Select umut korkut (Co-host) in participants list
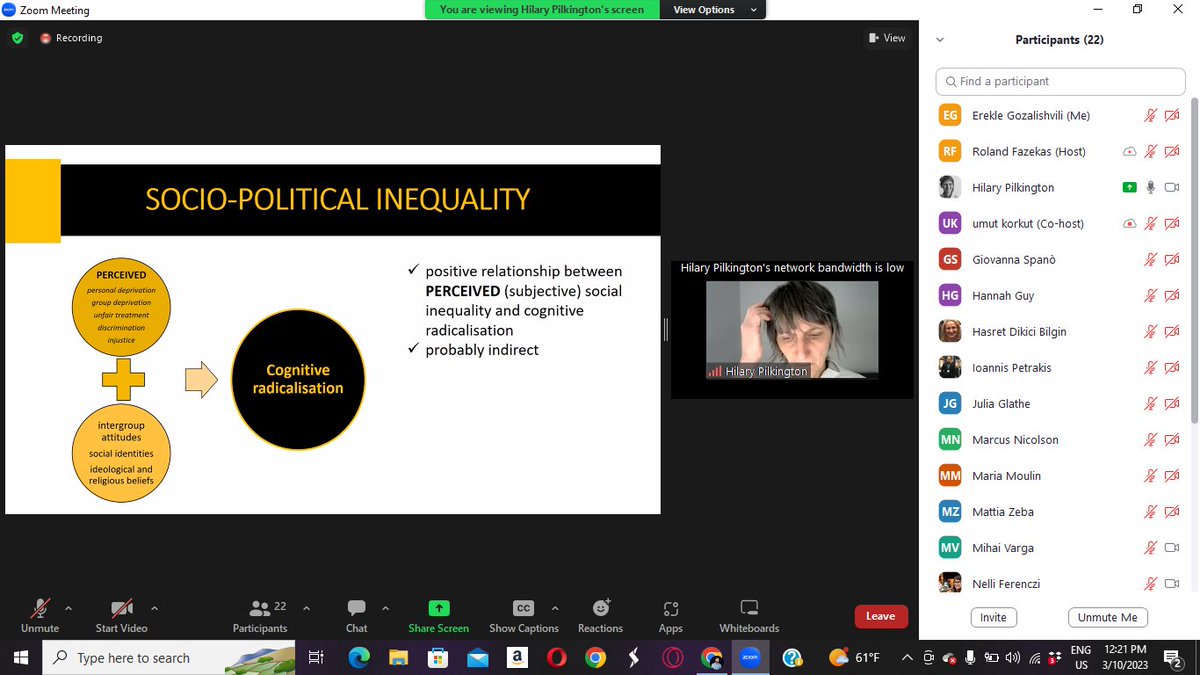 tap(1060, 223)
